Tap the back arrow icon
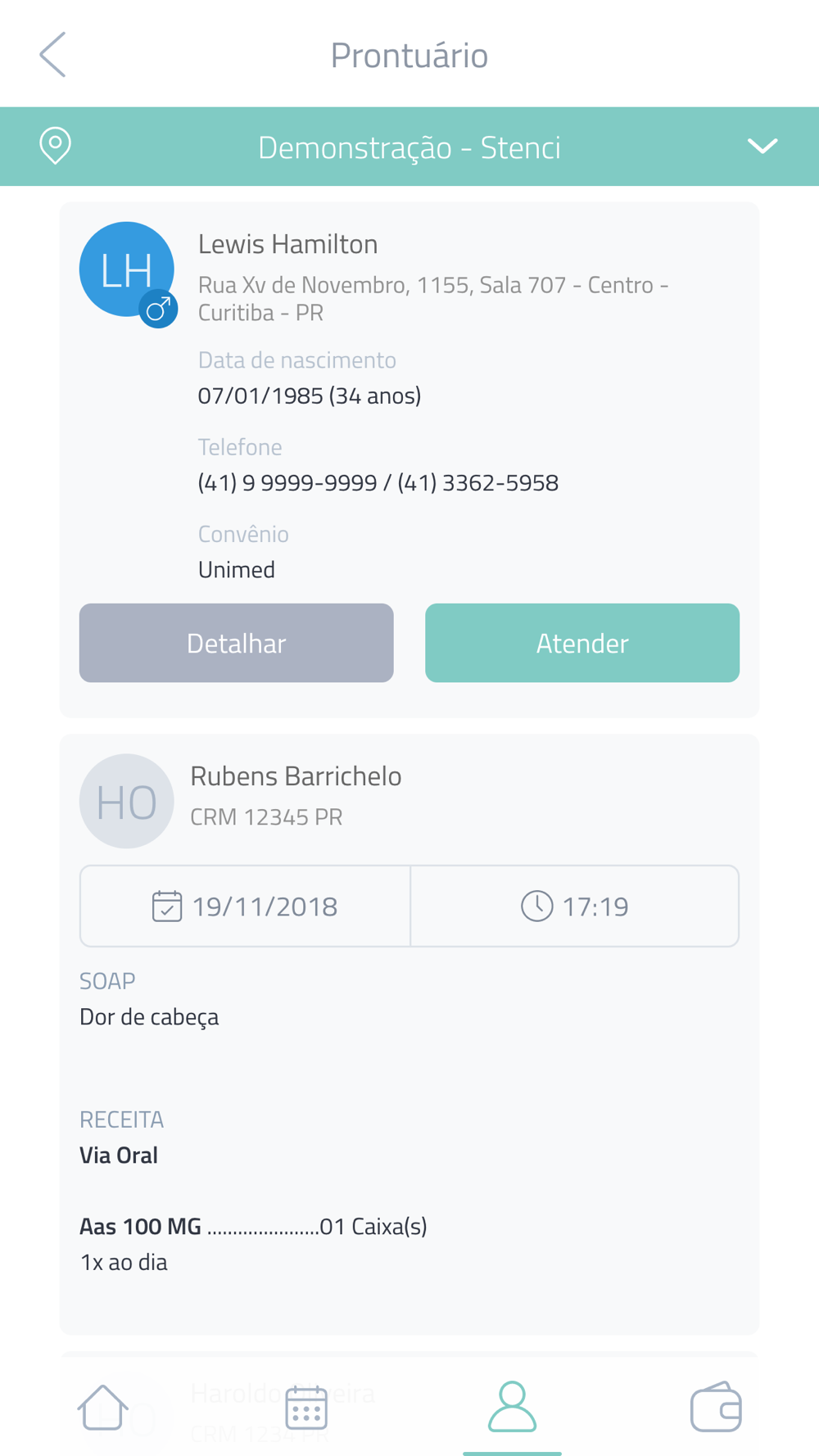Image resolution: width=819 pixels, height=1456 pixels. click(53, 55)
